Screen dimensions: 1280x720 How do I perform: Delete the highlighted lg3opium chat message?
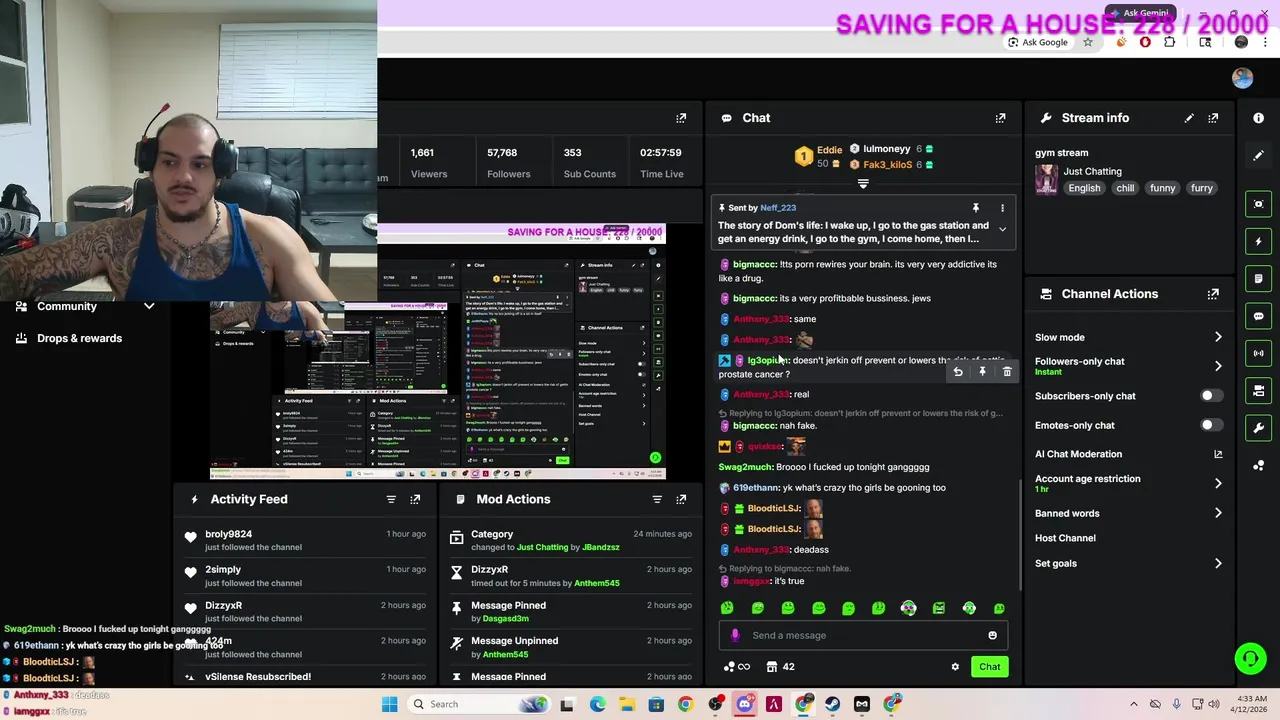(x=1007, y=372)
